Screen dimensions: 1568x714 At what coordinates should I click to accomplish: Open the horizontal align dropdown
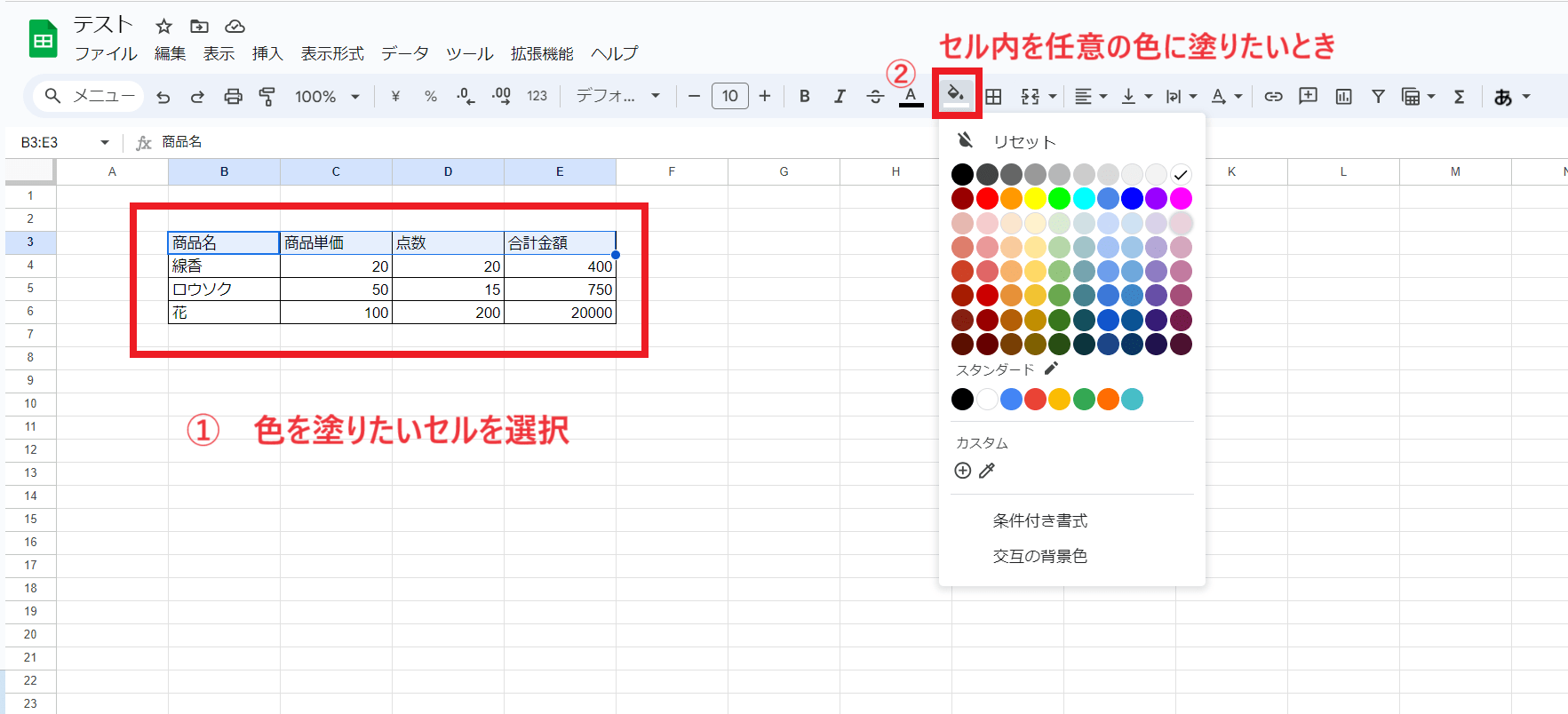point(1090,97)
